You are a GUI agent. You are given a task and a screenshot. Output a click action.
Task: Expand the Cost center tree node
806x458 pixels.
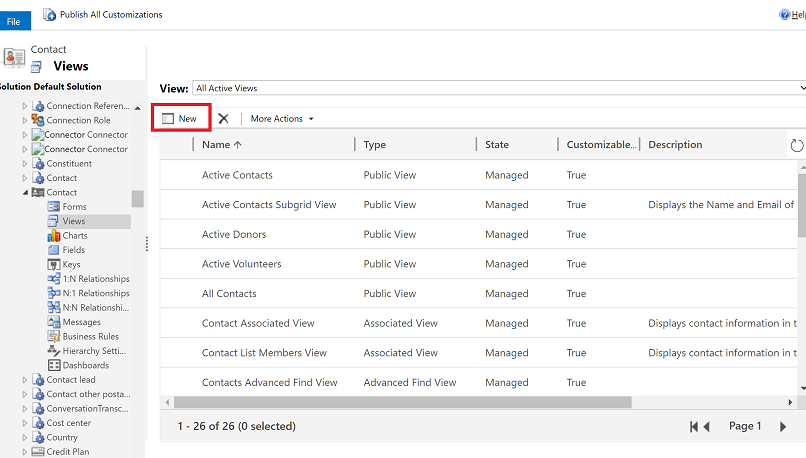point(24,423)
